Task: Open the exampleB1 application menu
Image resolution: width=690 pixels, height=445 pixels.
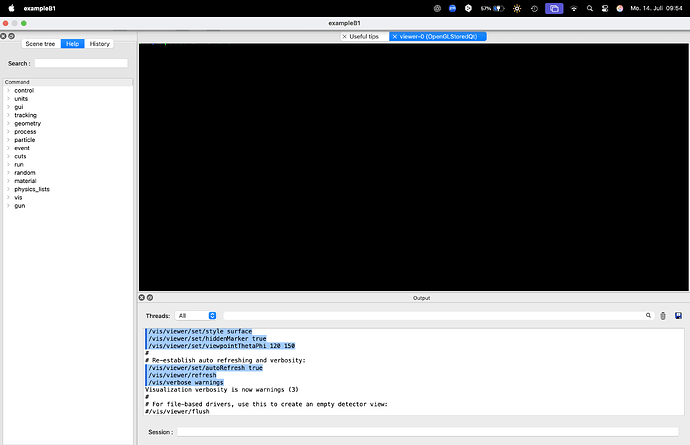Action: point(40,8)
